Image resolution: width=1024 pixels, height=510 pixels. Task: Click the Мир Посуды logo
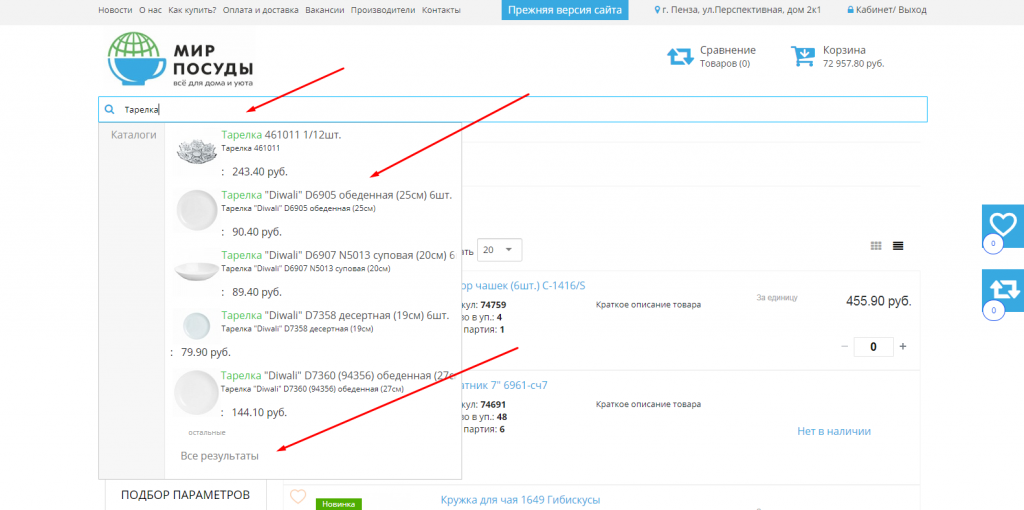pyautogui.click(x=180, y=59)
